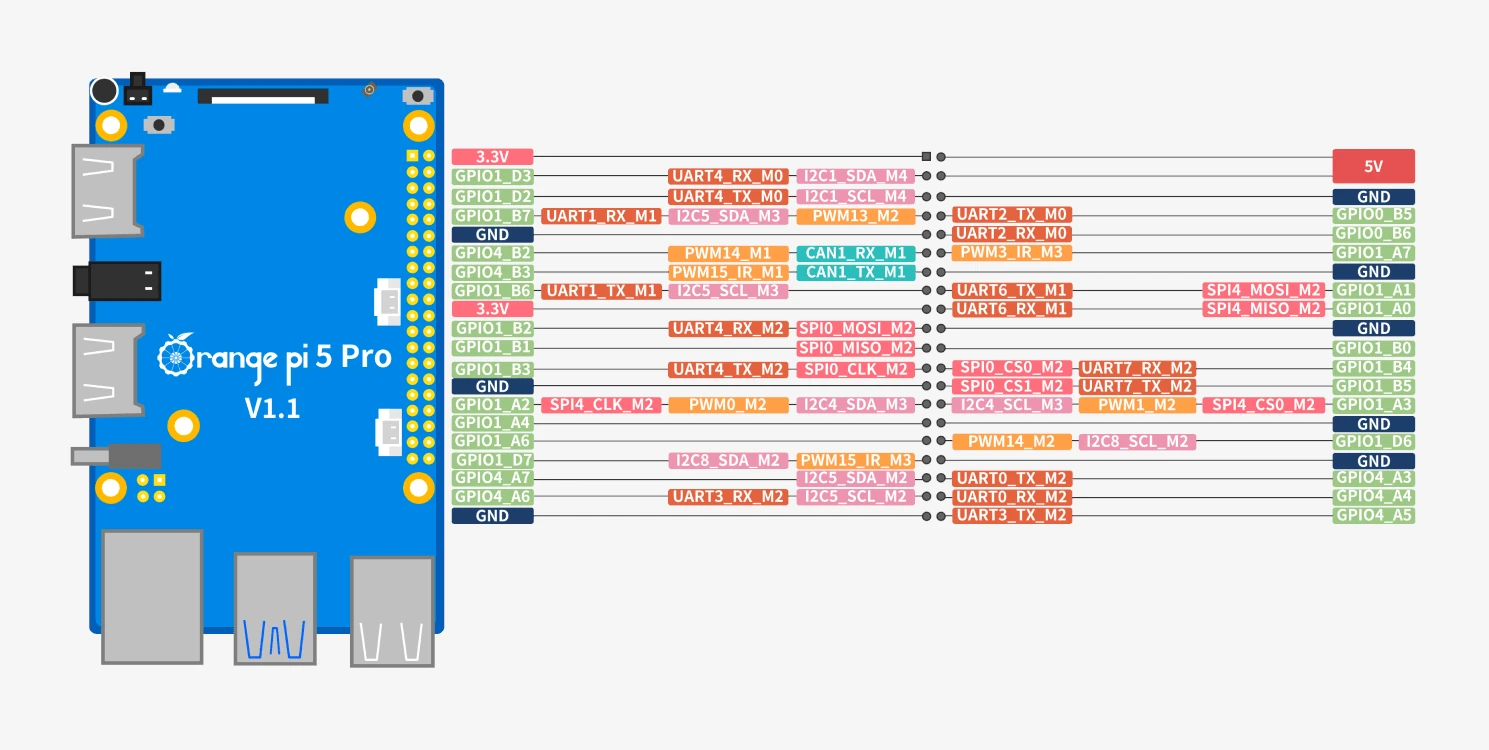Select the UART2_TX_M0 label

click(1012, 214)
